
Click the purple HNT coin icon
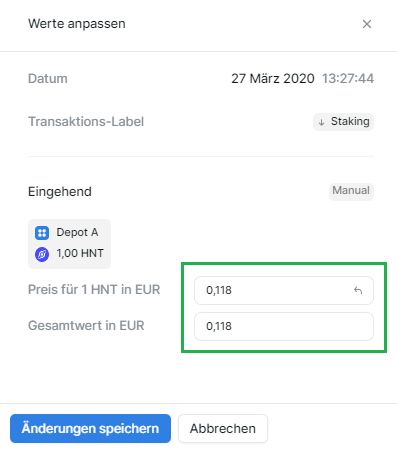pos(42,255)
